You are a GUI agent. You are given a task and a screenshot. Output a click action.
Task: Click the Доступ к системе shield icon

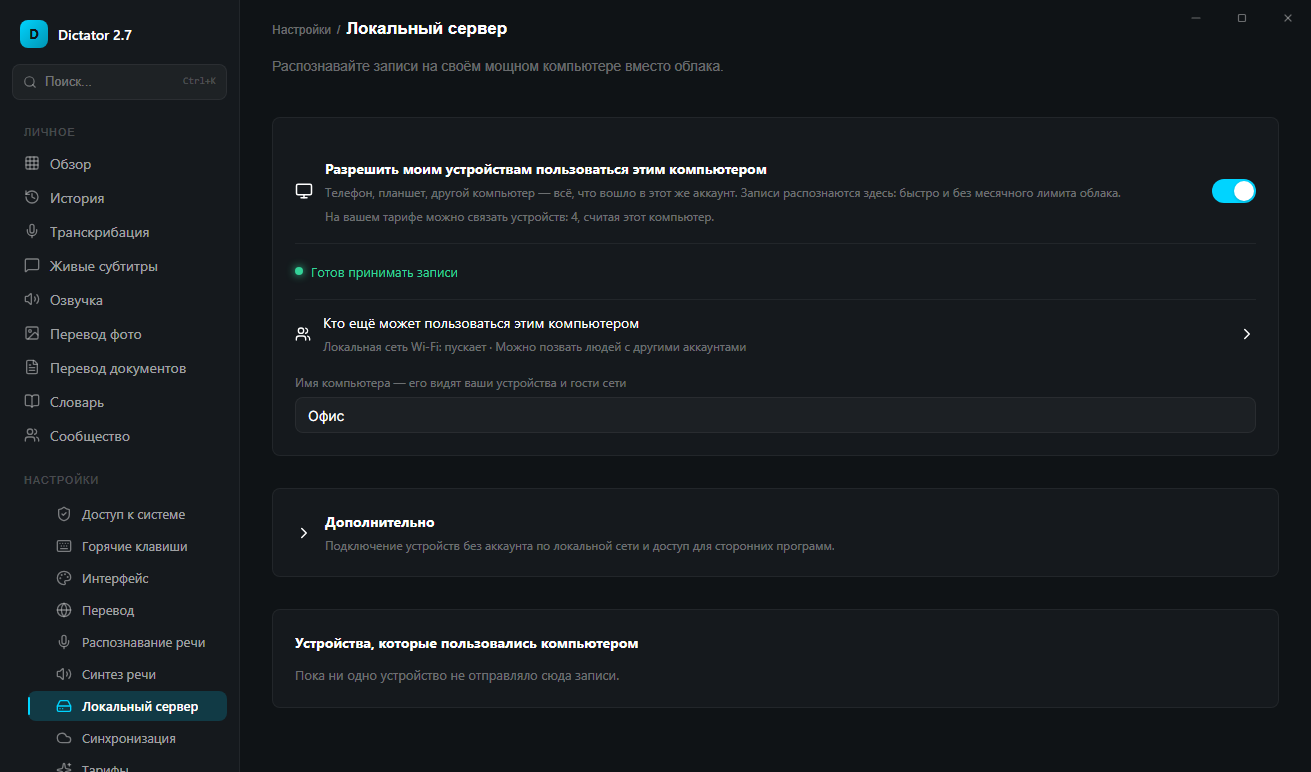click(64, 514)
